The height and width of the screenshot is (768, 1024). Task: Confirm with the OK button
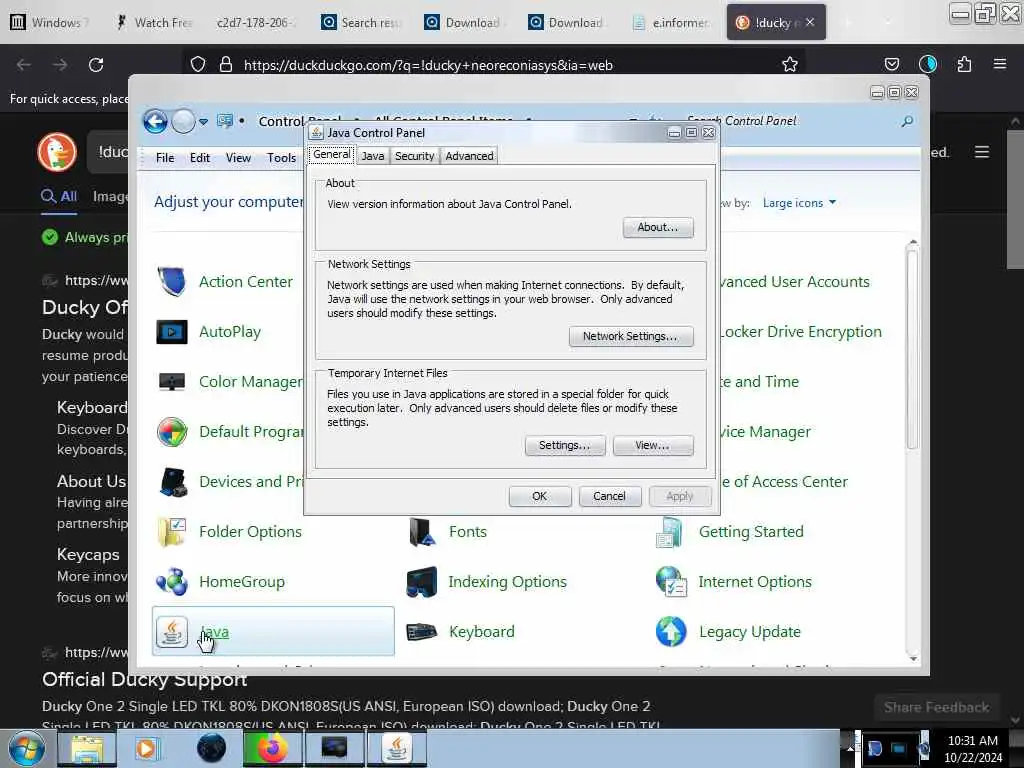tap(539, 496)
